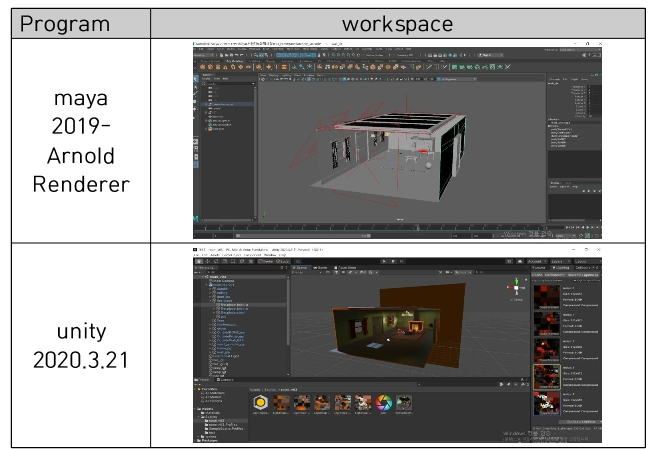Viewport: 665px width, 449px height.
Task: Select the first lightmap thumbnail in Lighting panel
Action: (547, 297)
